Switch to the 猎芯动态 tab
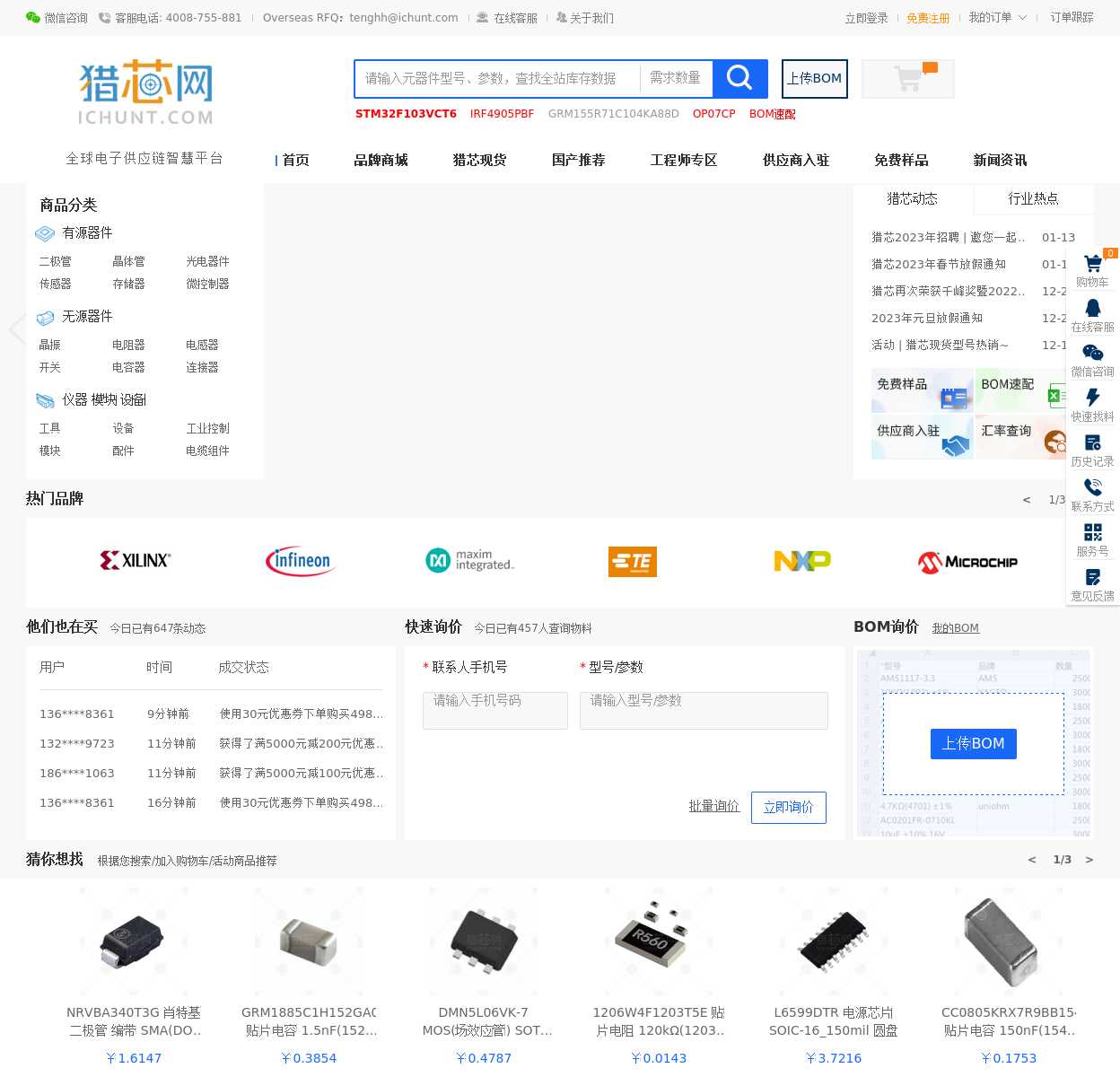1120x1077 pixels. (912, 198)
